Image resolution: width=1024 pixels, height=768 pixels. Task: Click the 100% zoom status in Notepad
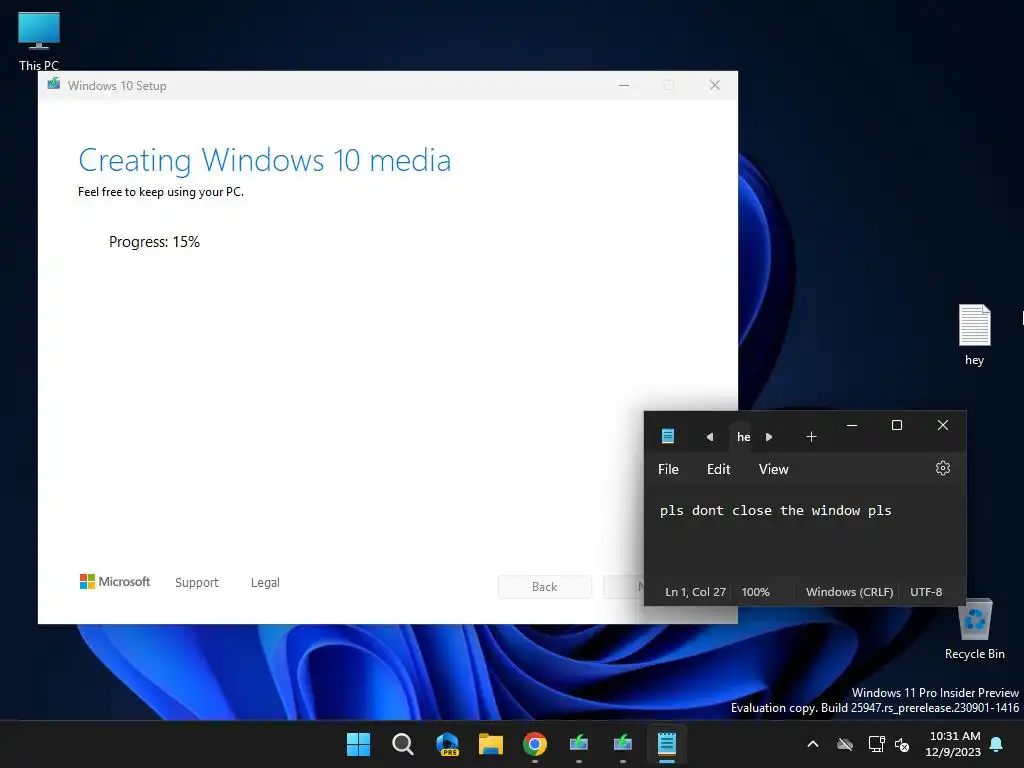(x=756, y=592)
